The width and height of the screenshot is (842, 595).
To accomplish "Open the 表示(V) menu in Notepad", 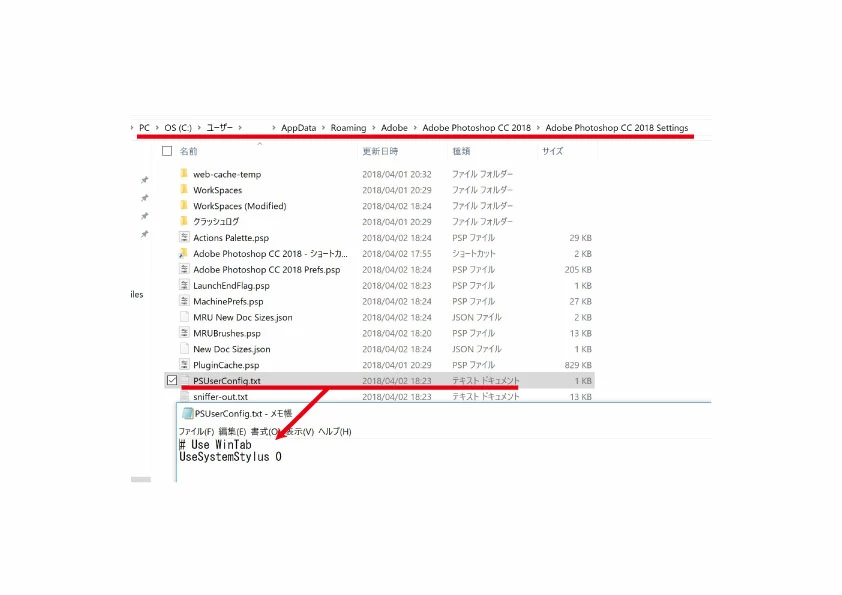I will point(299,431).
